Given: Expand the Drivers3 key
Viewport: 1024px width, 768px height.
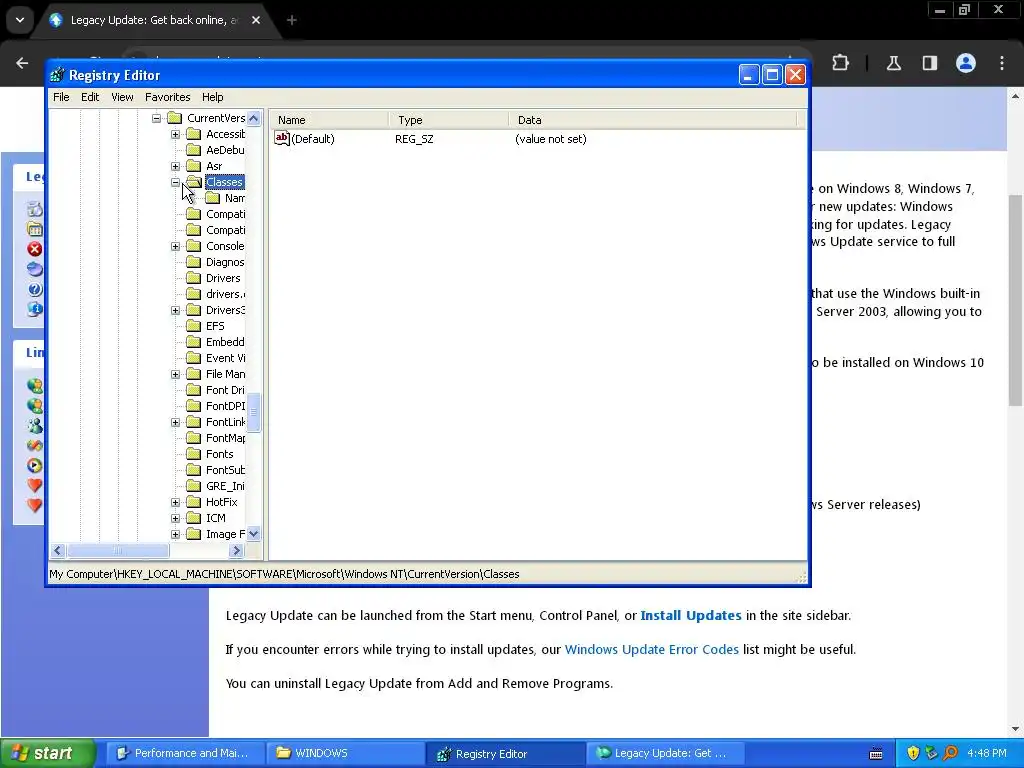Looking at the screenshot, I should [x=176, y=310].
